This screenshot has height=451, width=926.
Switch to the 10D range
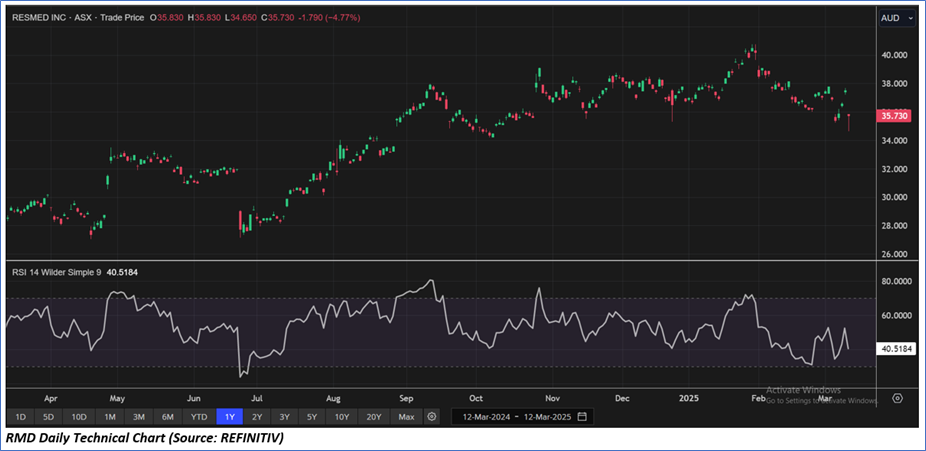pyautogui.click(x=79, y=416)
